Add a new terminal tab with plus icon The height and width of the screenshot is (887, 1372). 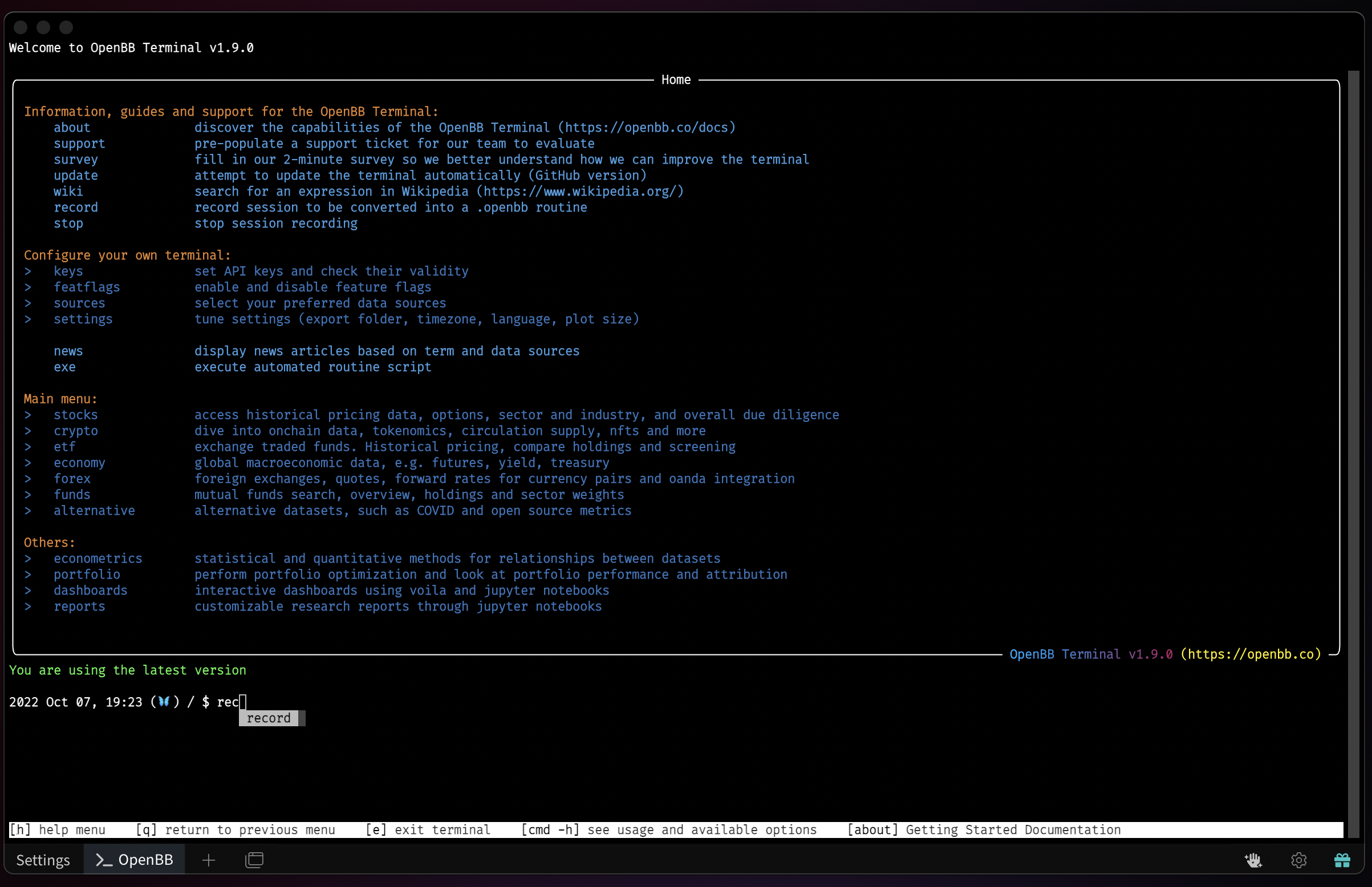click(209, 860)
